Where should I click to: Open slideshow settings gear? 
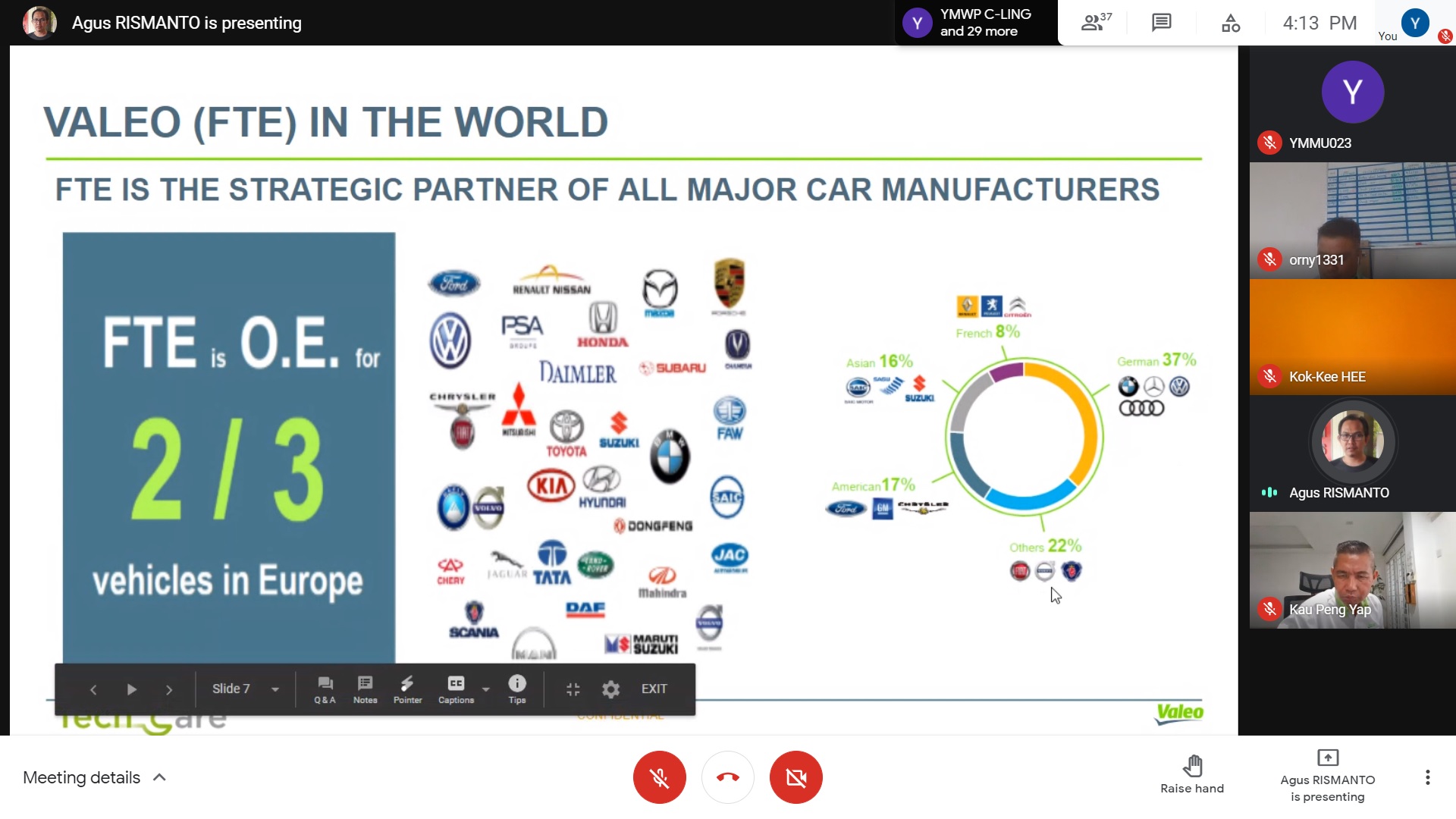(x=610, y=689)
